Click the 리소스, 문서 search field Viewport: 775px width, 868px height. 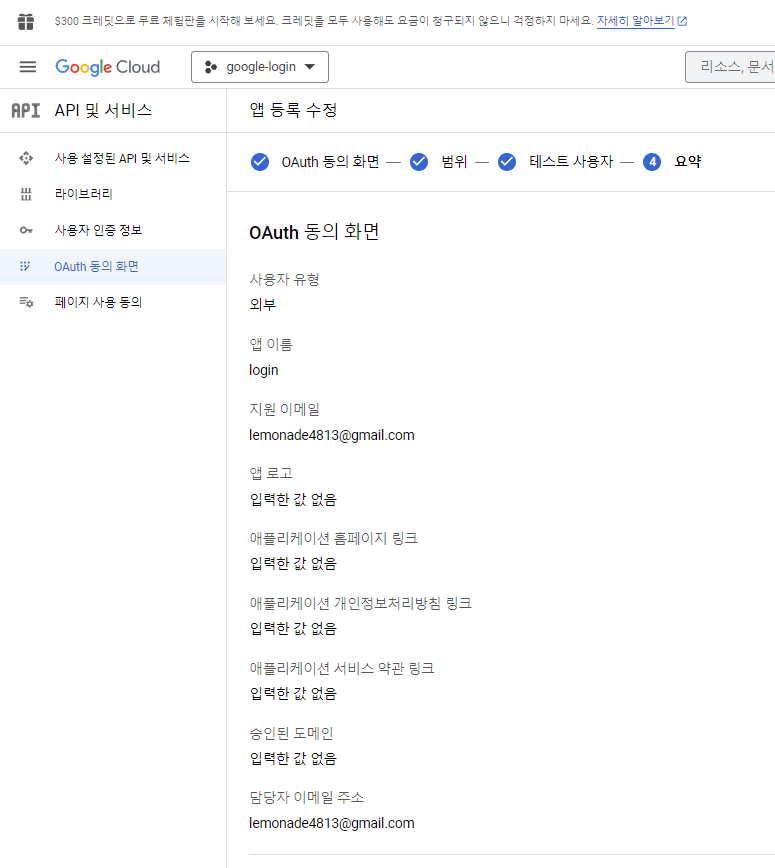[730, 67]
